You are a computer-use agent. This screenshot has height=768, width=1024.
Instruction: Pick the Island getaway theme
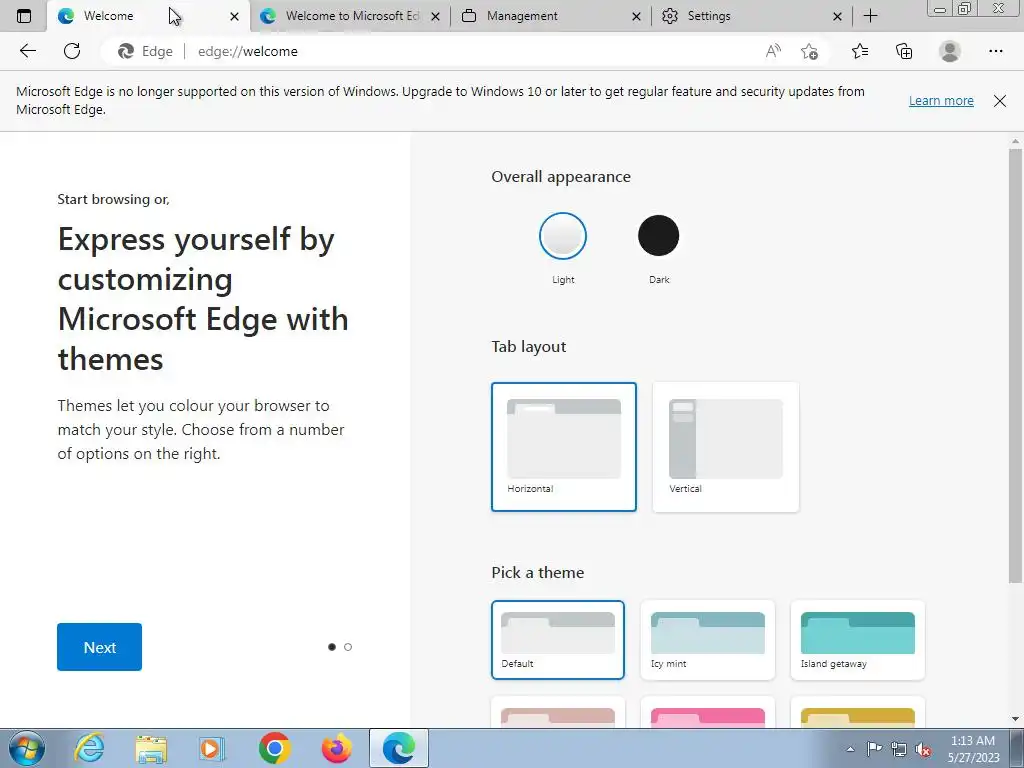(x=857, y=640)
